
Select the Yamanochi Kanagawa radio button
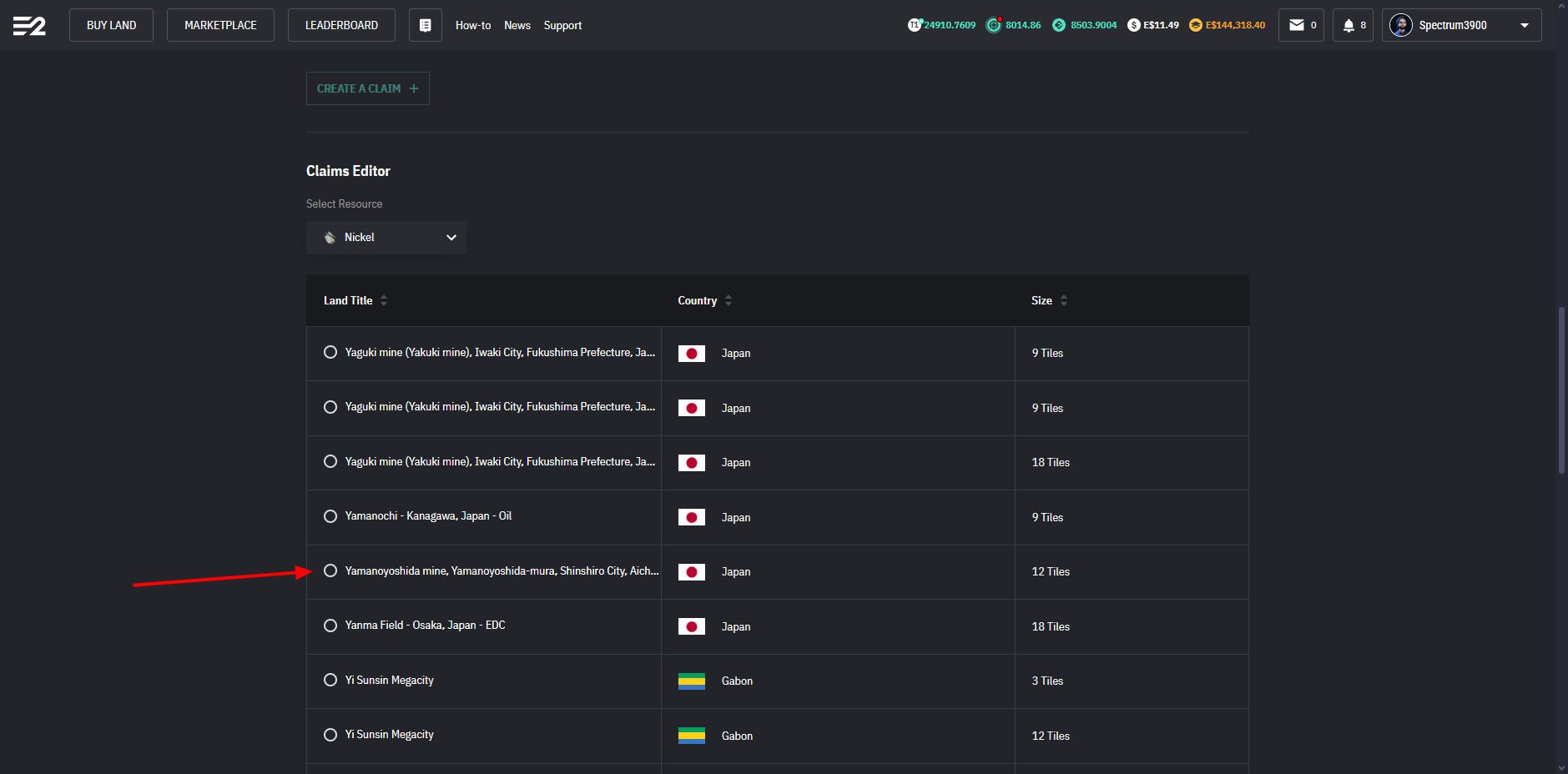coord(330,516)
